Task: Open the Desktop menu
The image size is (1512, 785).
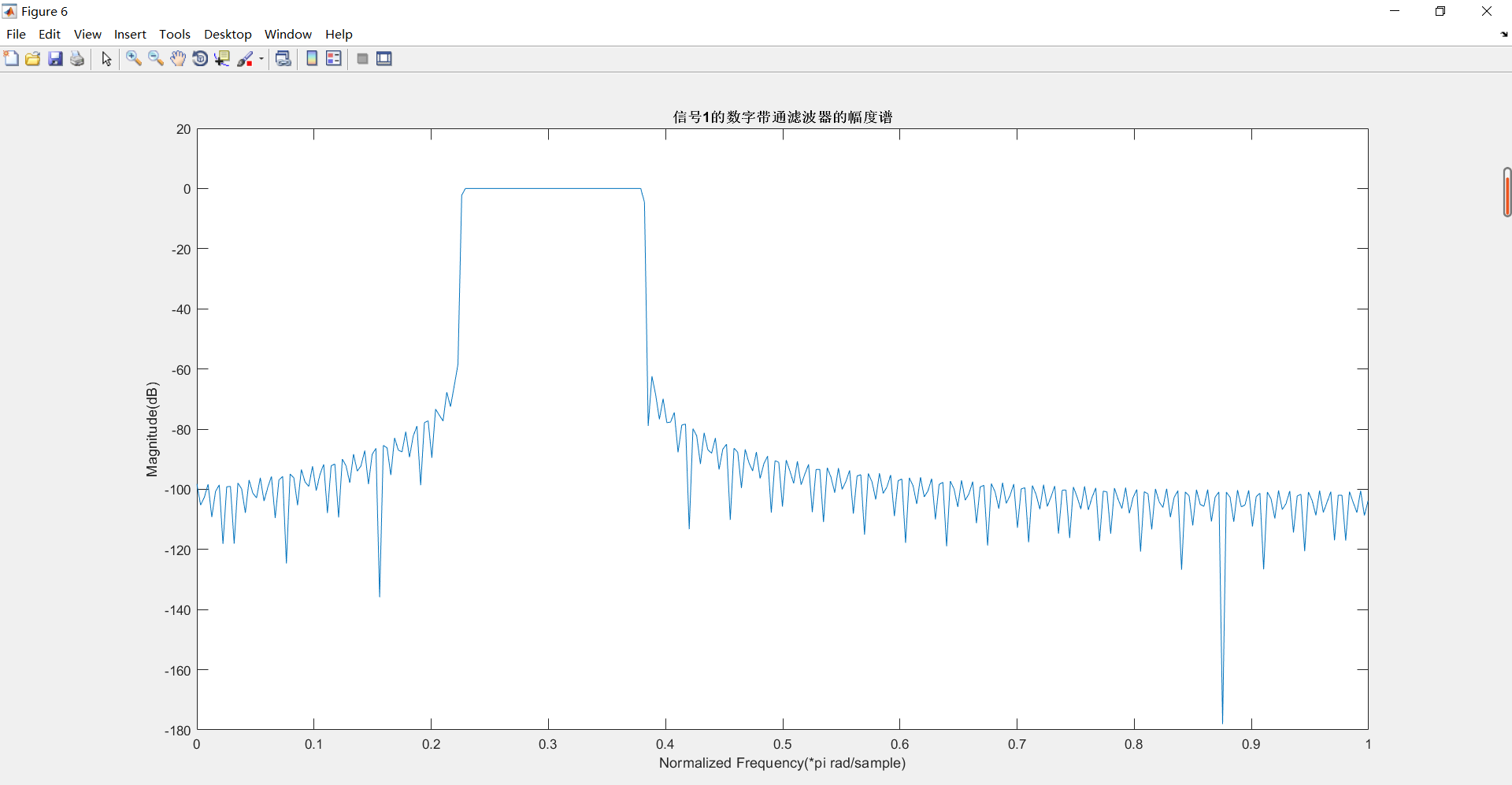Action: point(228,35)
